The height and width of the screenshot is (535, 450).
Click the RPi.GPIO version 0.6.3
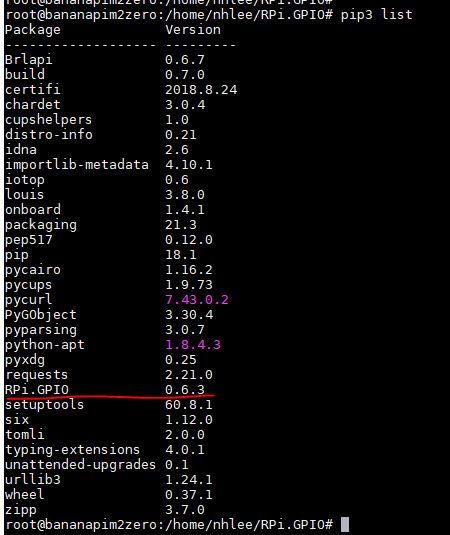coord(185,389)
